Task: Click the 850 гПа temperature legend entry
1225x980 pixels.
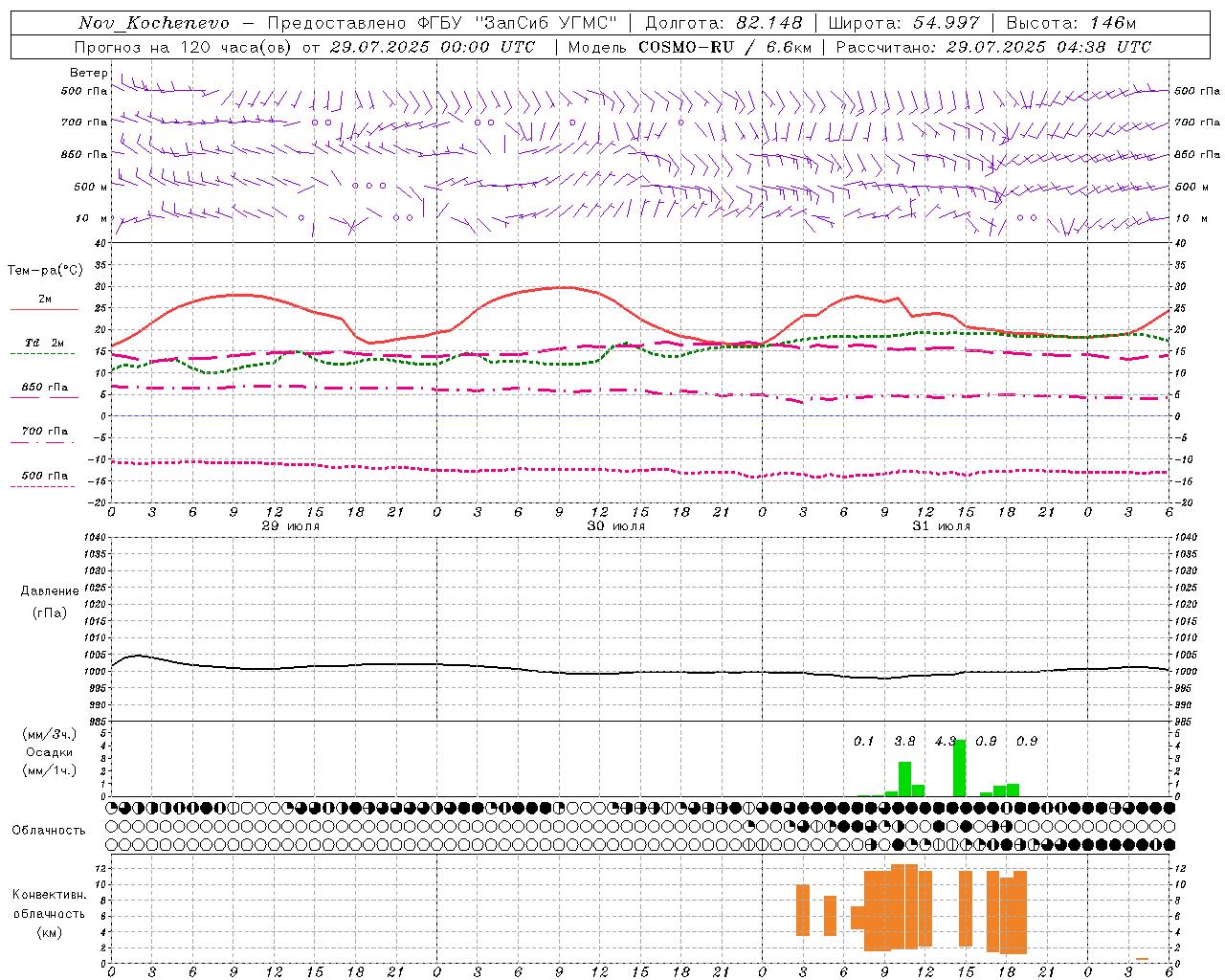Action: (x=45, y=388)
